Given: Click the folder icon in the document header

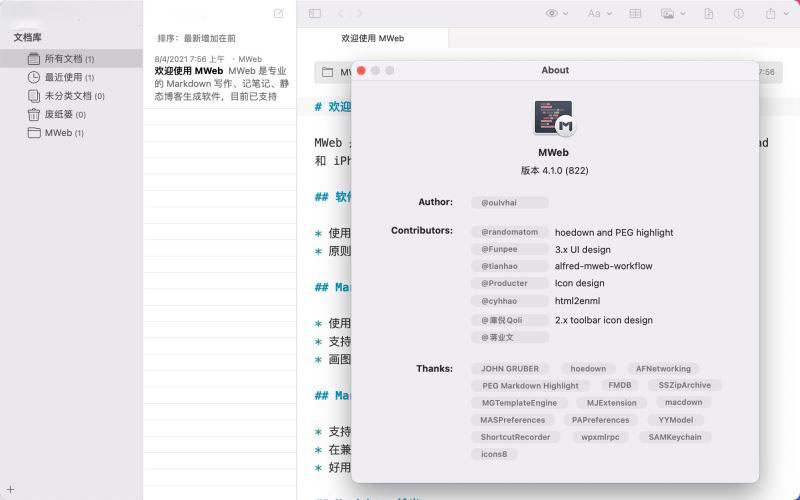Looking at the screenshot, I should [327, 72].
